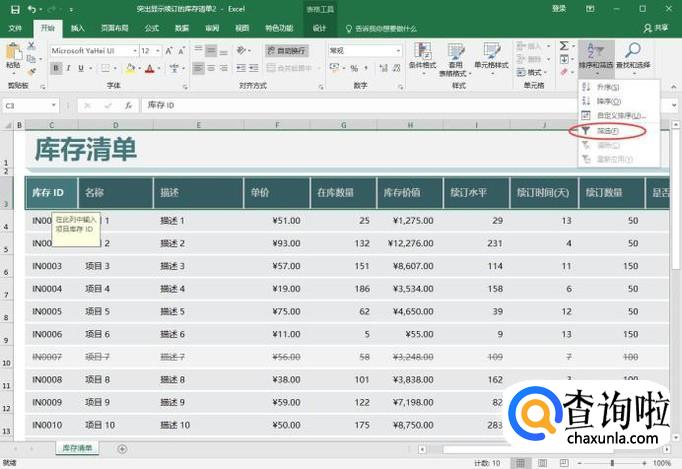Click the 登录 sign-in button
Image resolution: width=682 pixels, height=469 pixels.
pos(560,9)
